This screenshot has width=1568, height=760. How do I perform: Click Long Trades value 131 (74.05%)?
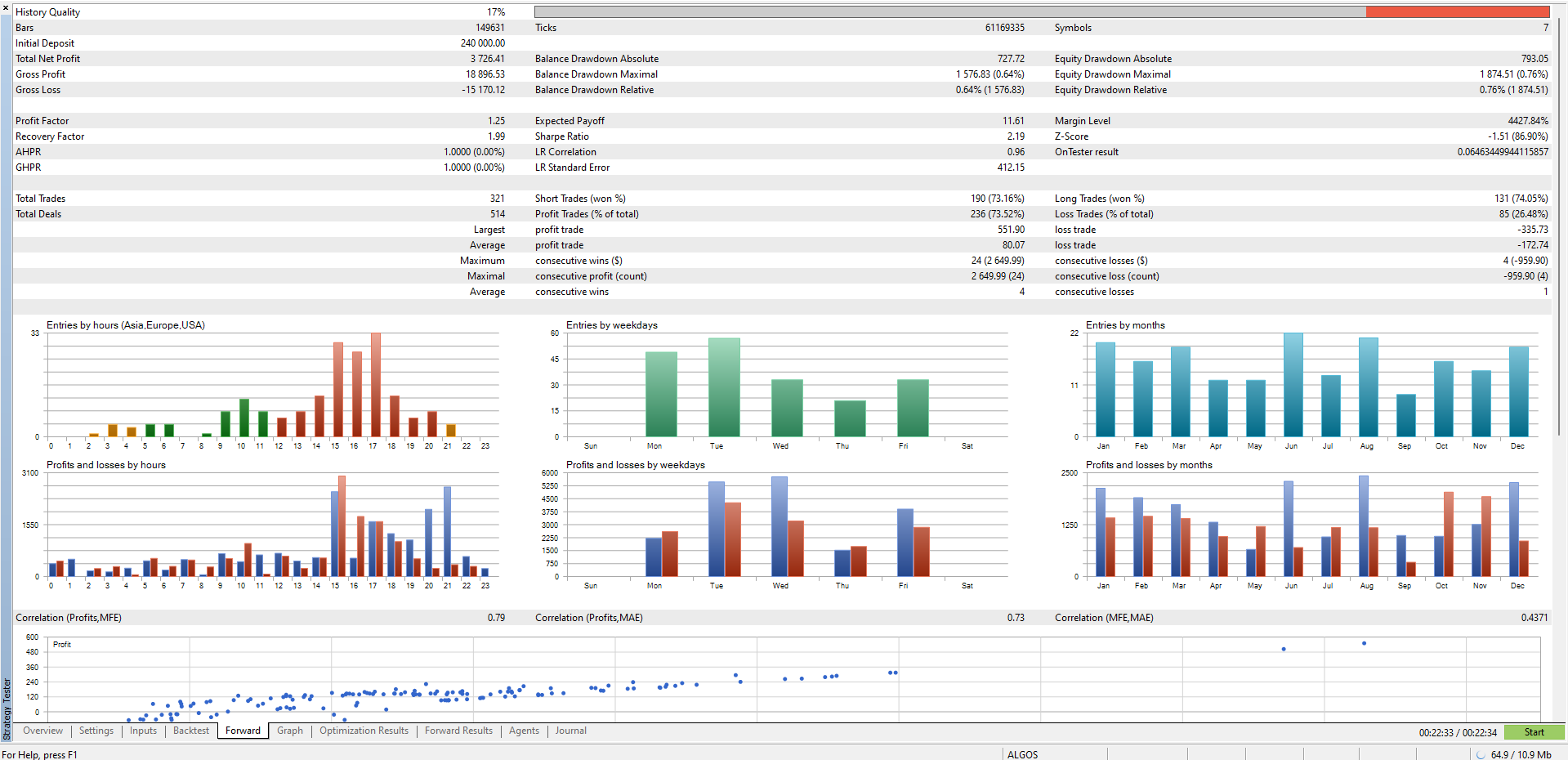click(x=1521, y=199)
